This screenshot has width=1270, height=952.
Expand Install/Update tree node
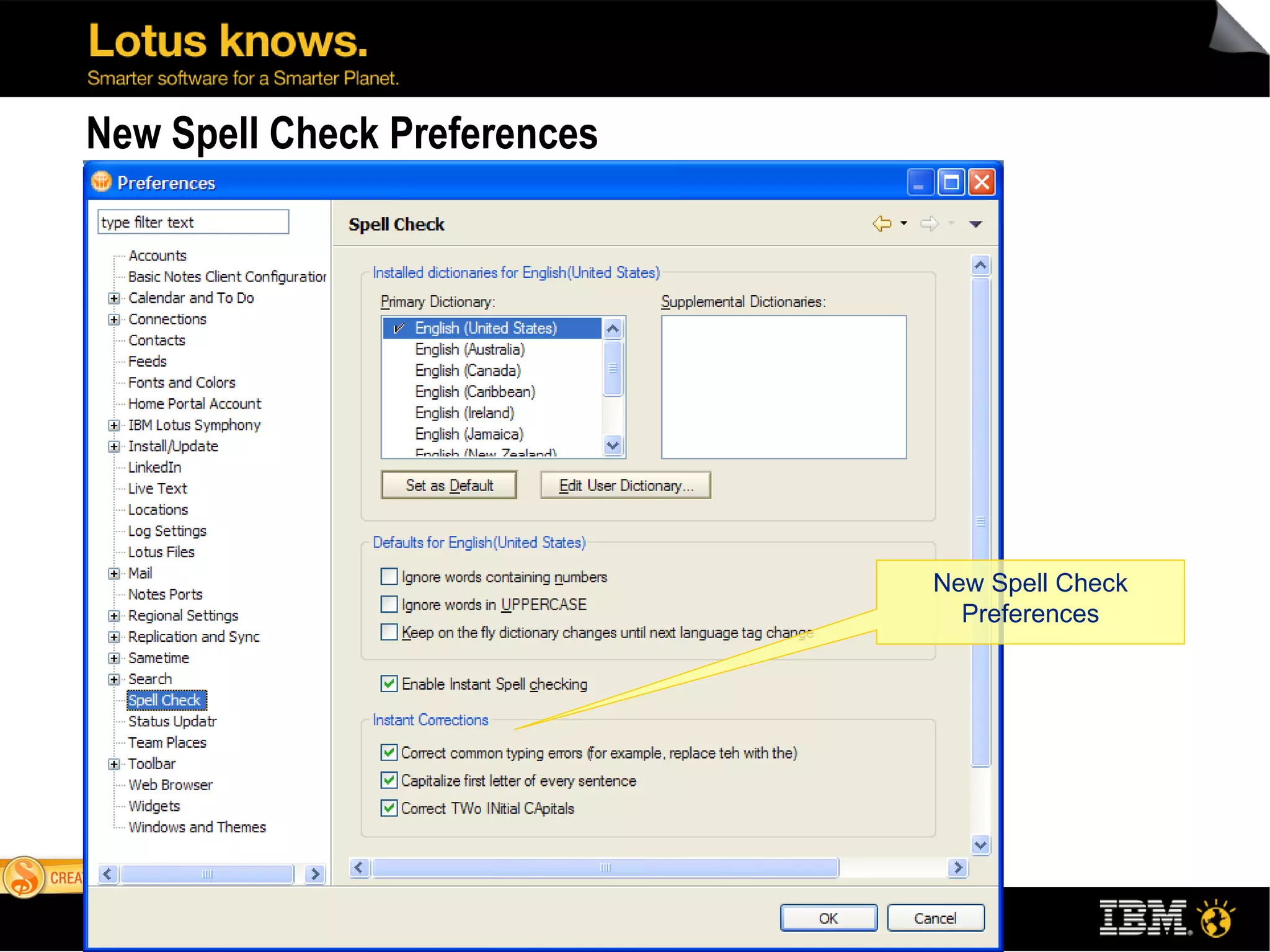pos(113,447)
